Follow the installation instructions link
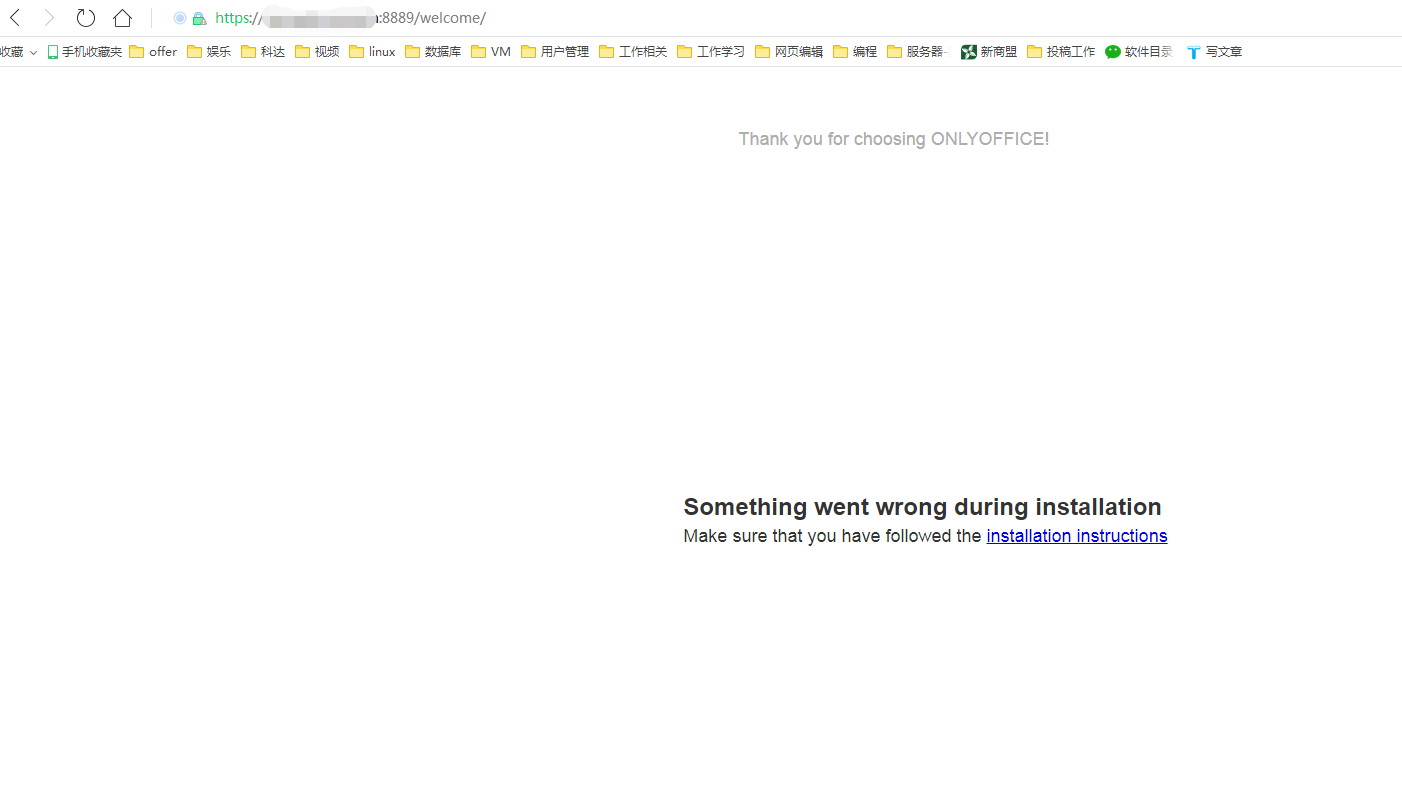The width and height of the screenshot is (1402, 795). pyautogui.click(x=1076, y=536)
